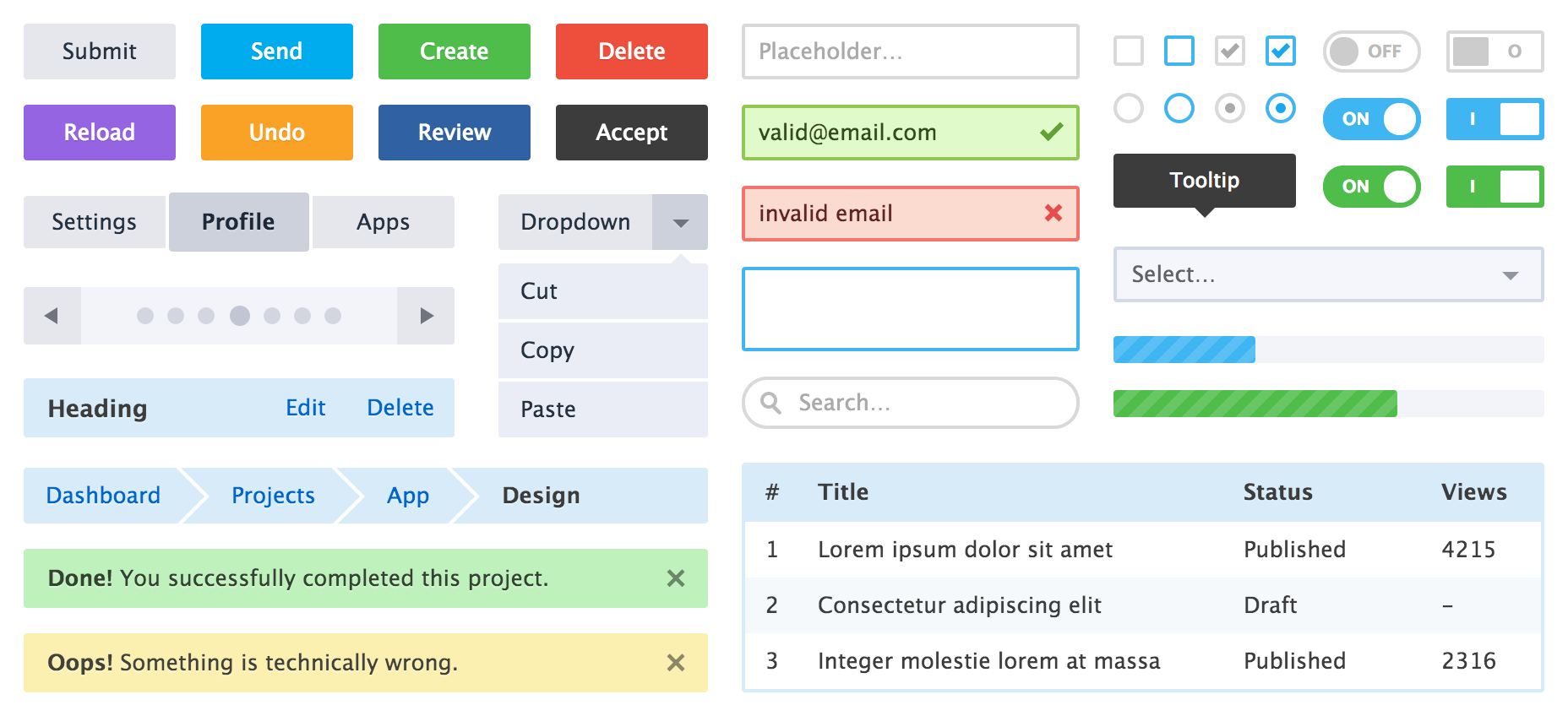
Task: Switch to the Apps tab
Action: tap(383, 222)
